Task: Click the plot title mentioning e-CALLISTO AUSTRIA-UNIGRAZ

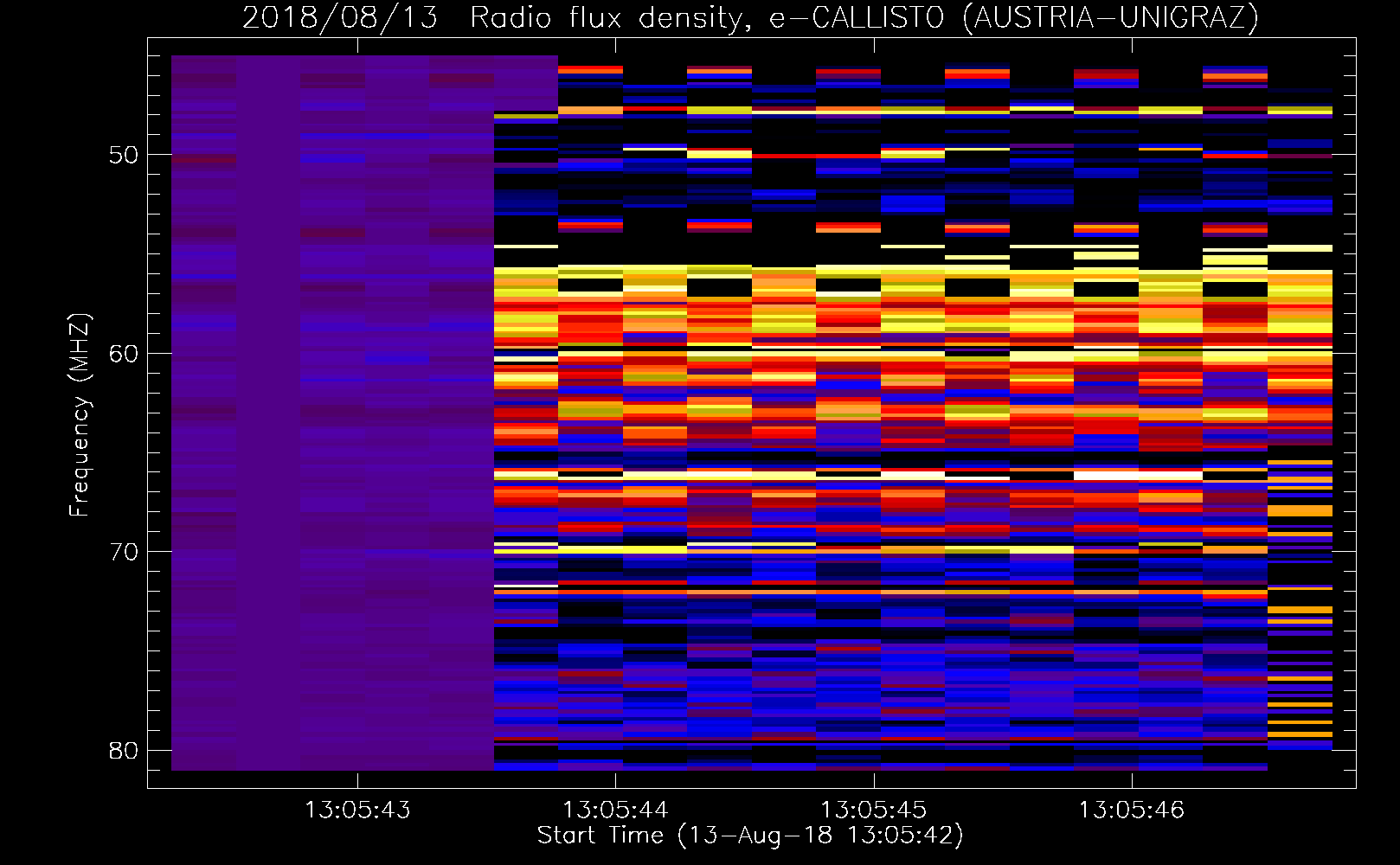Action: 750,17
